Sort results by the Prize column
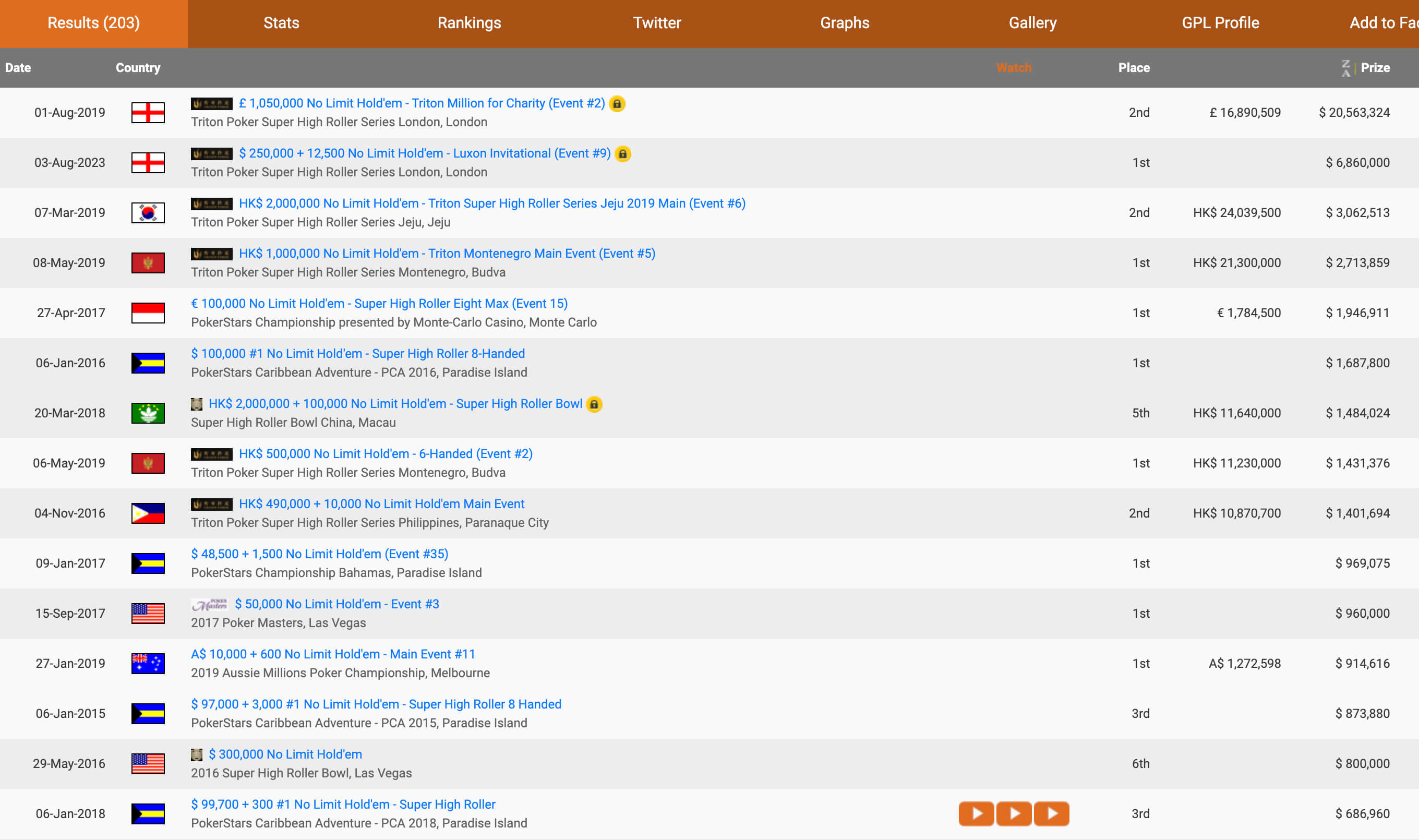1419x840 pixels. click(1374, 68)
